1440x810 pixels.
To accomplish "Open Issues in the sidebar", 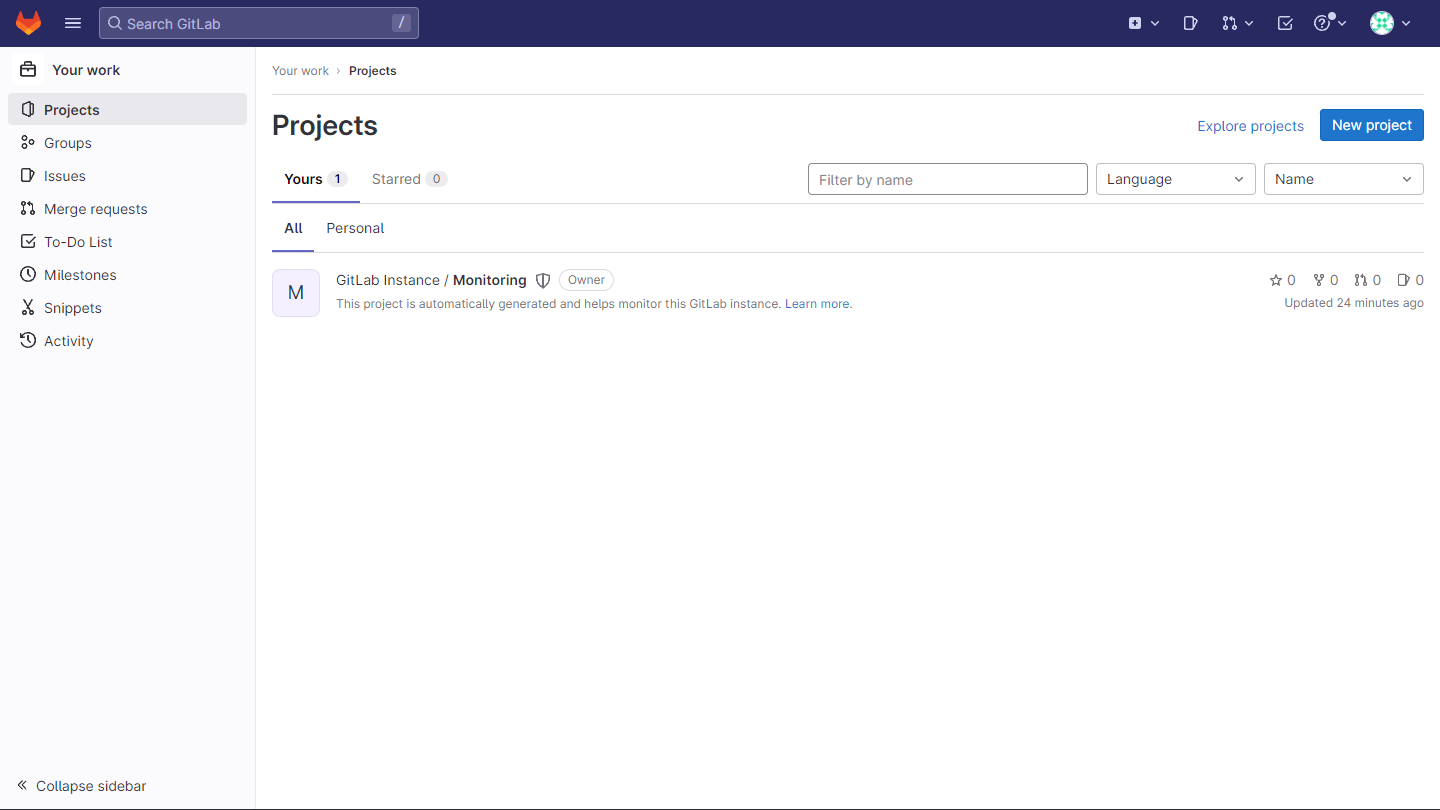I will coord(127,176).
